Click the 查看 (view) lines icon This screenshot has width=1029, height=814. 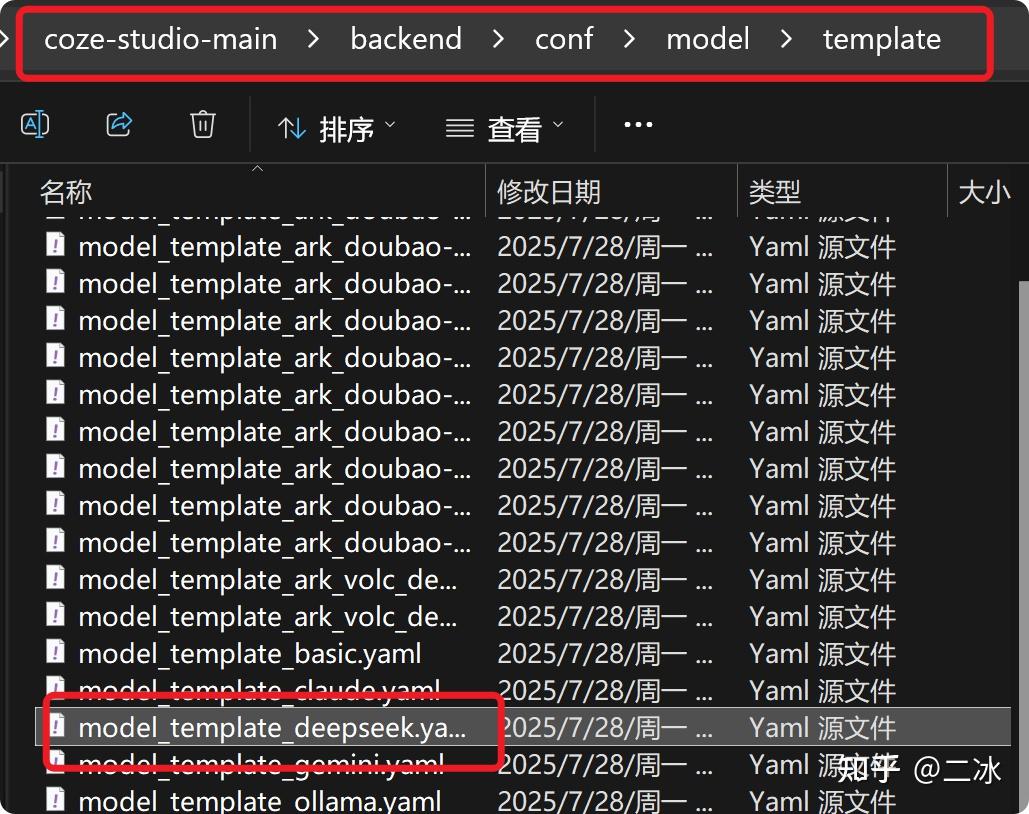click(459, 126)
